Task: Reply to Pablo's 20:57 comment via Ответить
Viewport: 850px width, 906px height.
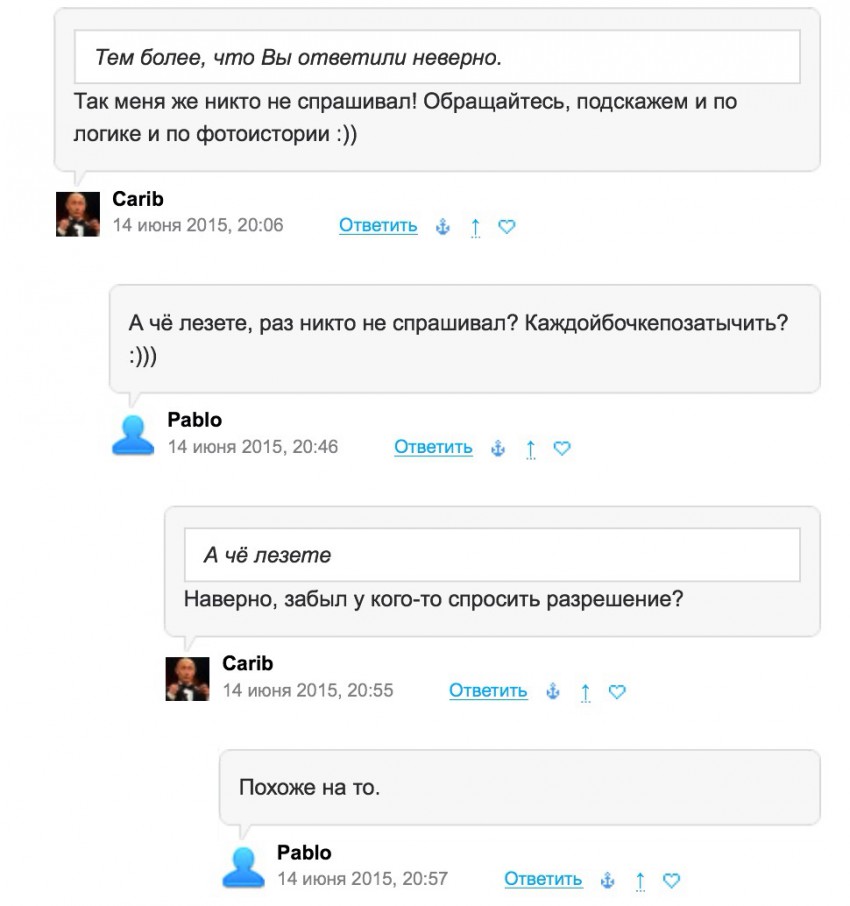Action: tap(543, 880)
